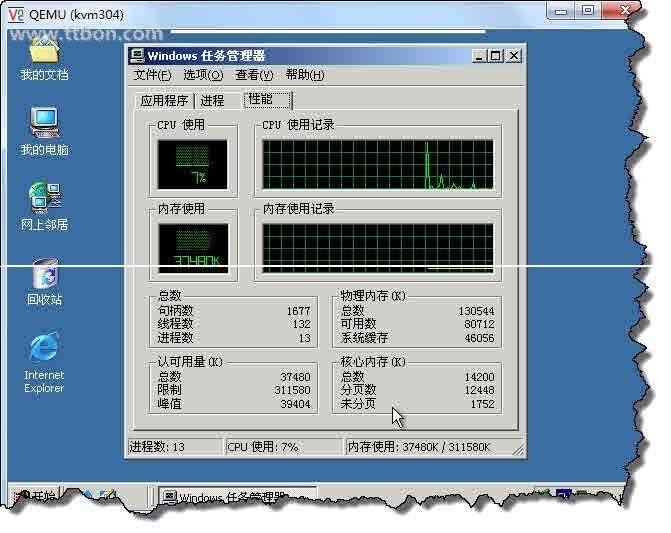
Task: Click the QEMU window VNC icon
Action: click(x=16, y=14)
